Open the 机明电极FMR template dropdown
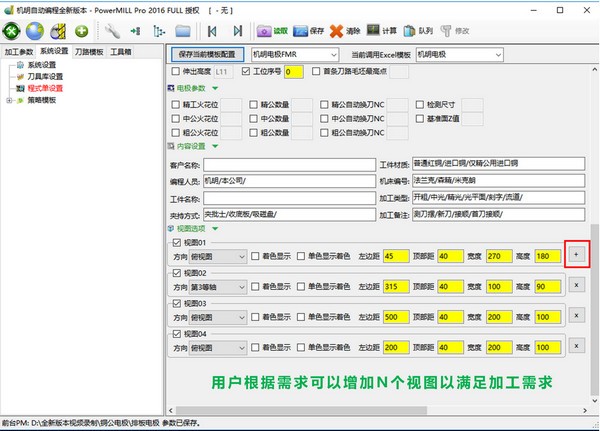Viewport: 600px width, 431px height. [296, 52]
